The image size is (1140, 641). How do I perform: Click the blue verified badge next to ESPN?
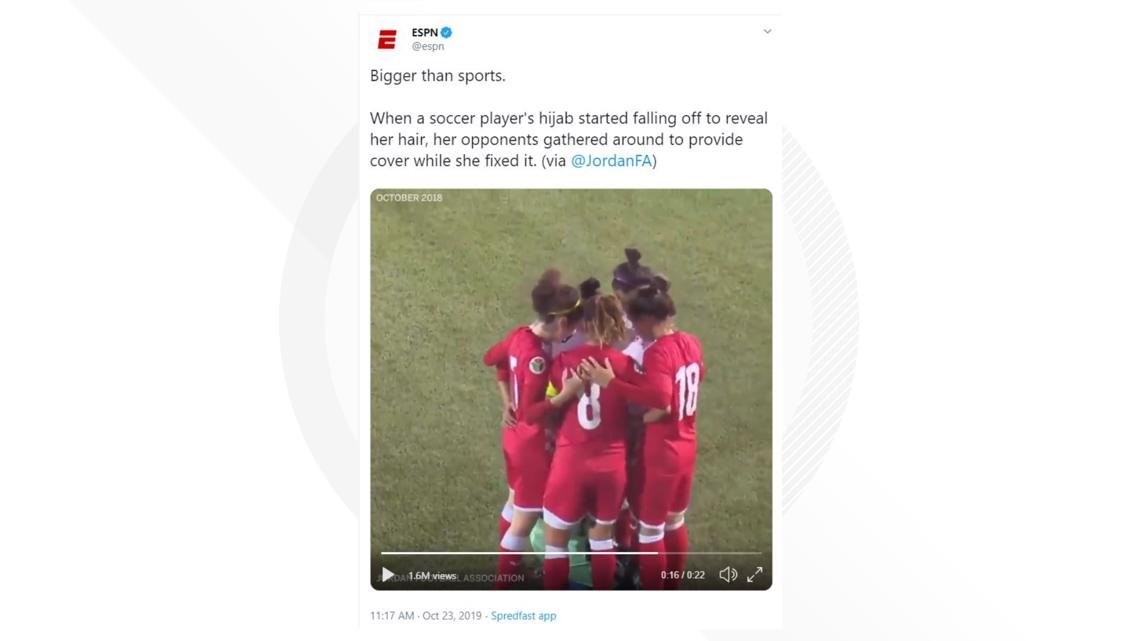click(446, 32)
